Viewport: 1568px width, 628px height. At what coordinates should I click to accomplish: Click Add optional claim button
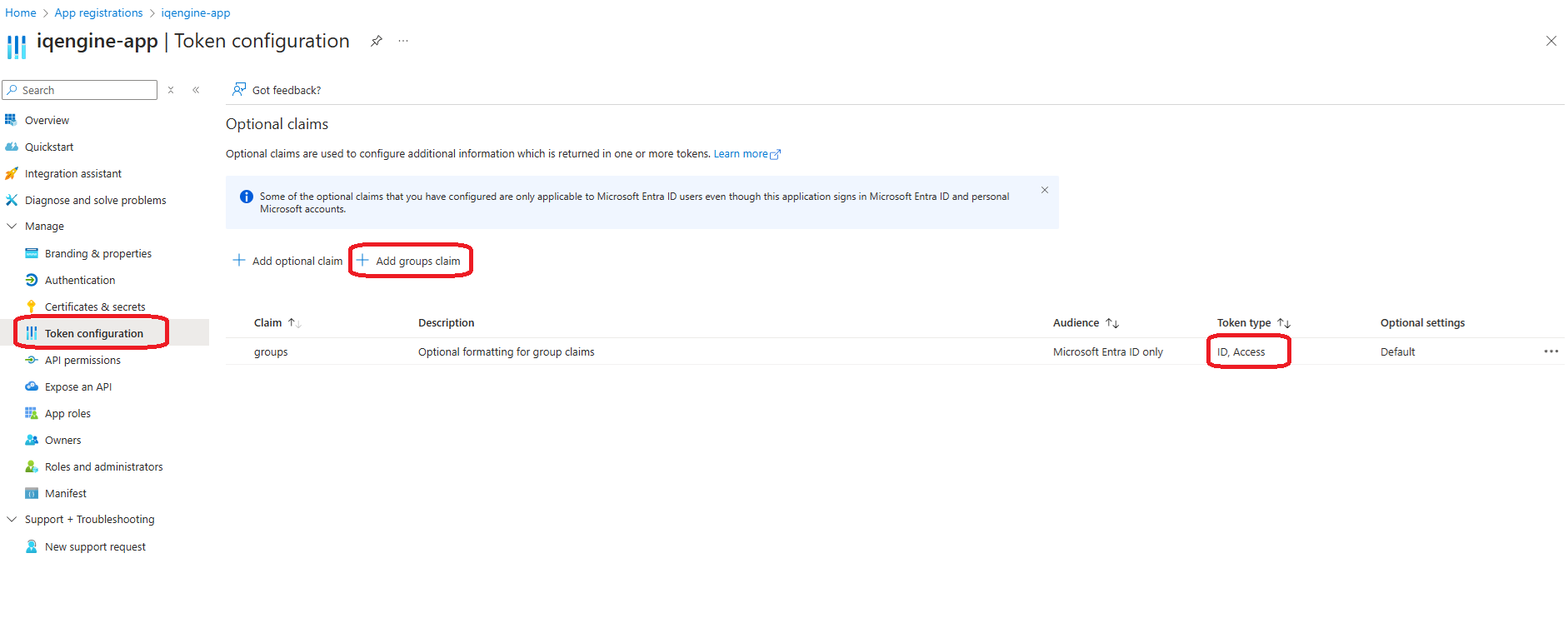(x=287, y=261)
